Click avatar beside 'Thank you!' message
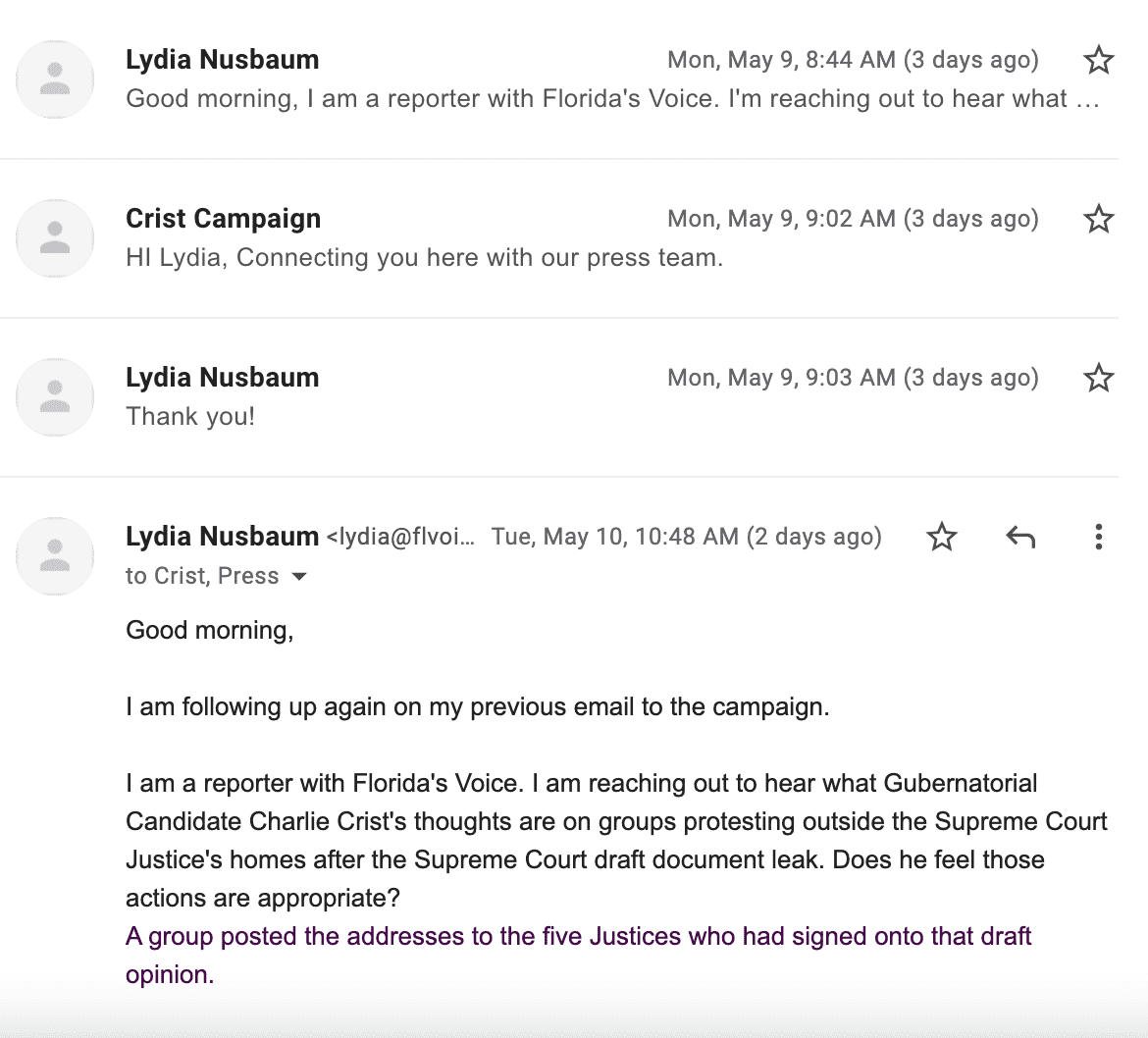This screenshot has width=1148, height=1038. coord(55,396)
